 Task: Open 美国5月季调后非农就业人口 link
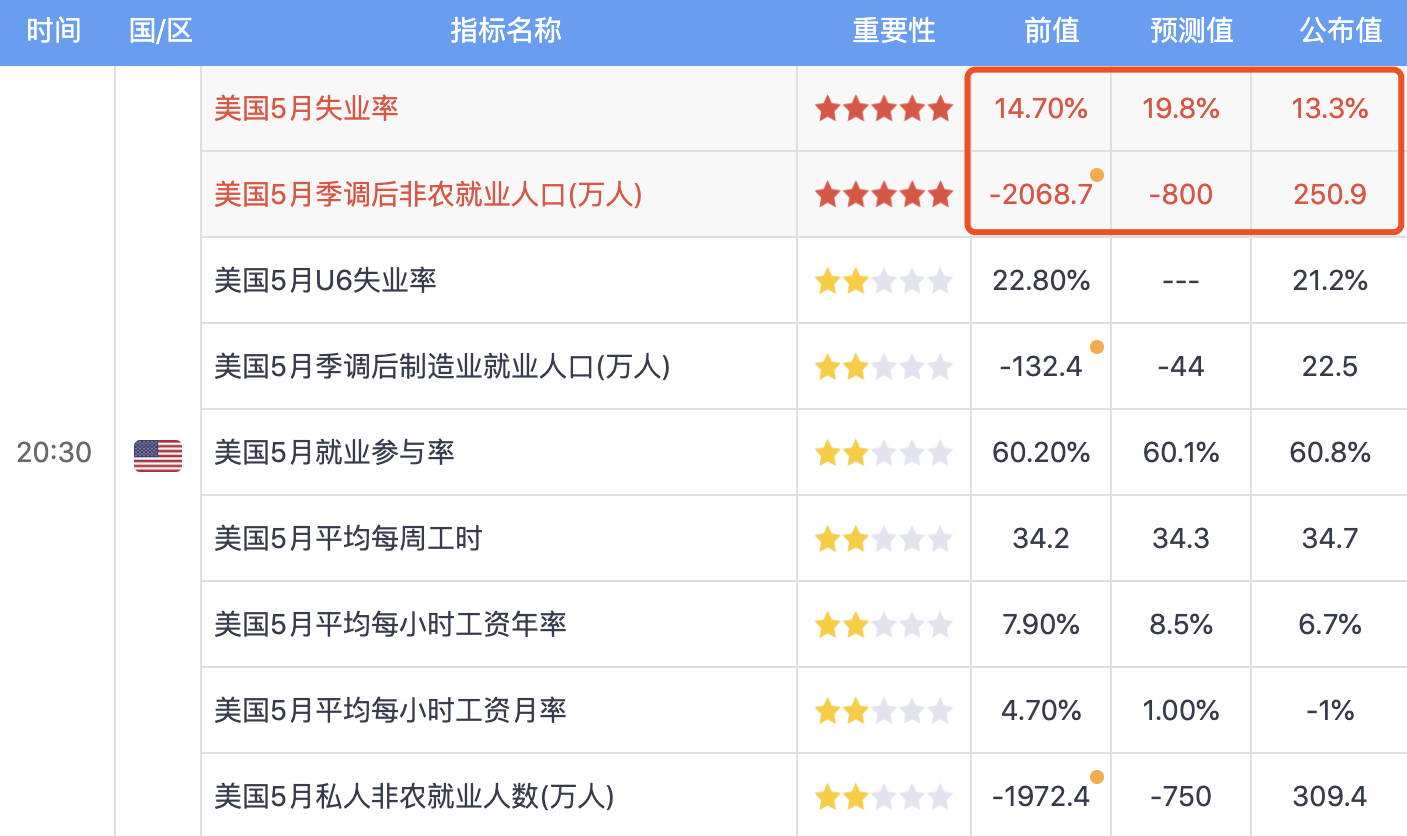[428, 194]
